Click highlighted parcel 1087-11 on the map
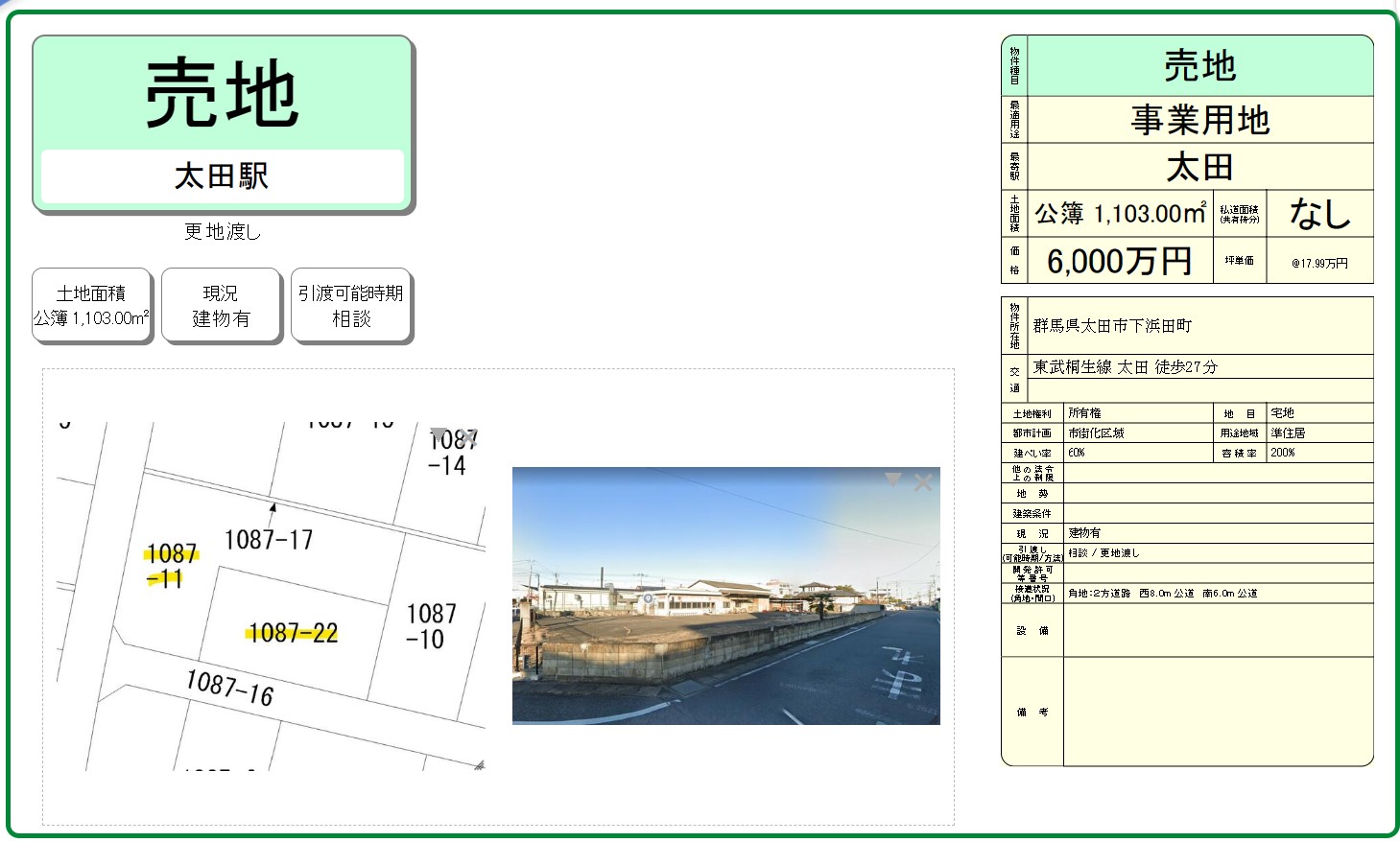This screenshot has height=842, width=1400. [171, 565]
